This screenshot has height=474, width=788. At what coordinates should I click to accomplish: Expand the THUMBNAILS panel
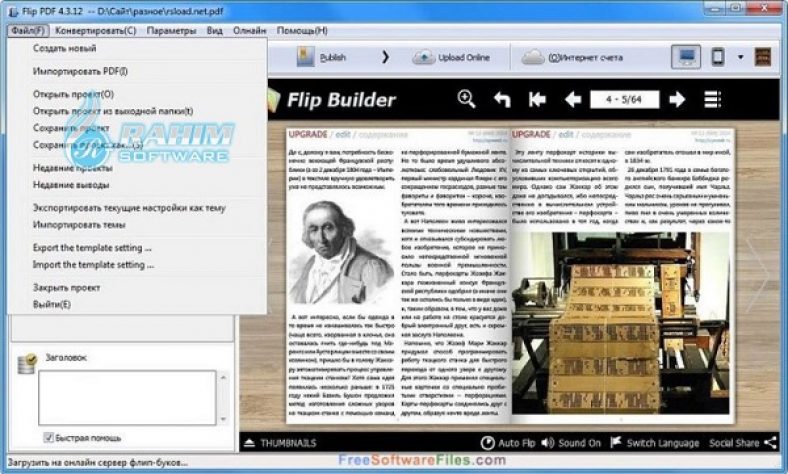pyautogui.click(x=280, y=443)
